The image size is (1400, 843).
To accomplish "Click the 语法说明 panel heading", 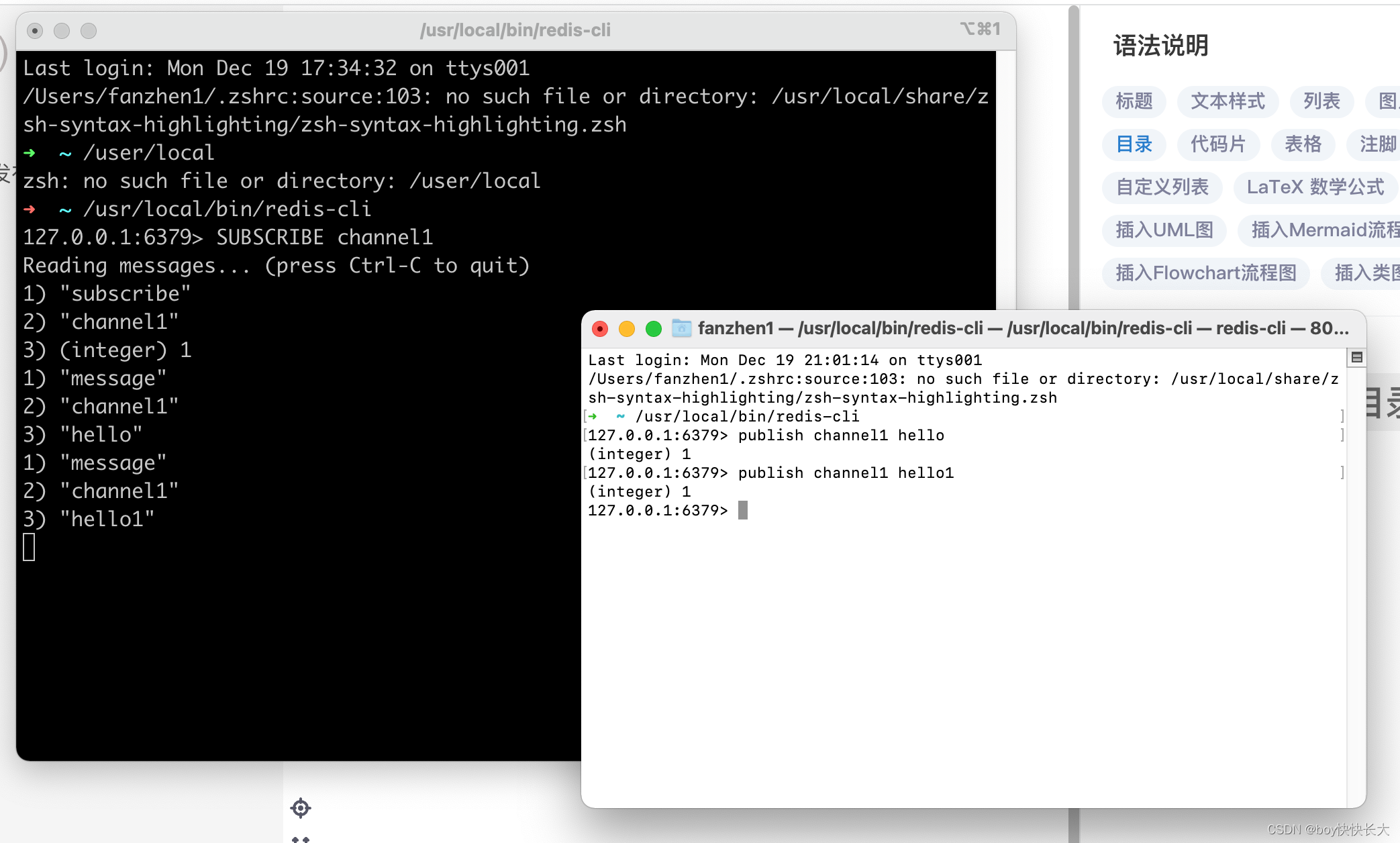I will pyautogui.click(x=1161, y=46).
